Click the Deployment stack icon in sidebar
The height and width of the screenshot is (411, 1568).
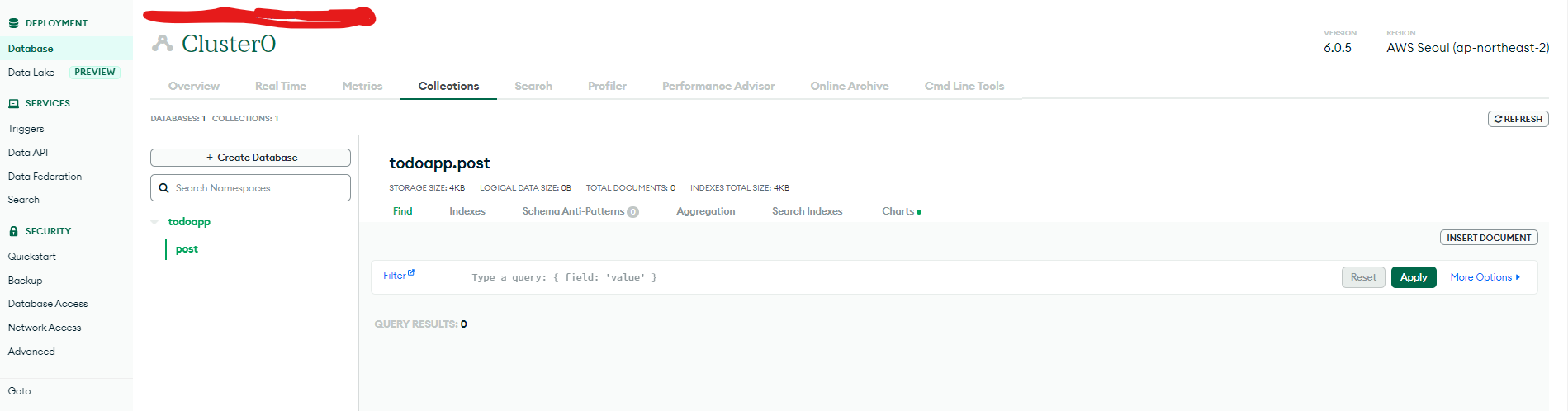13,23
